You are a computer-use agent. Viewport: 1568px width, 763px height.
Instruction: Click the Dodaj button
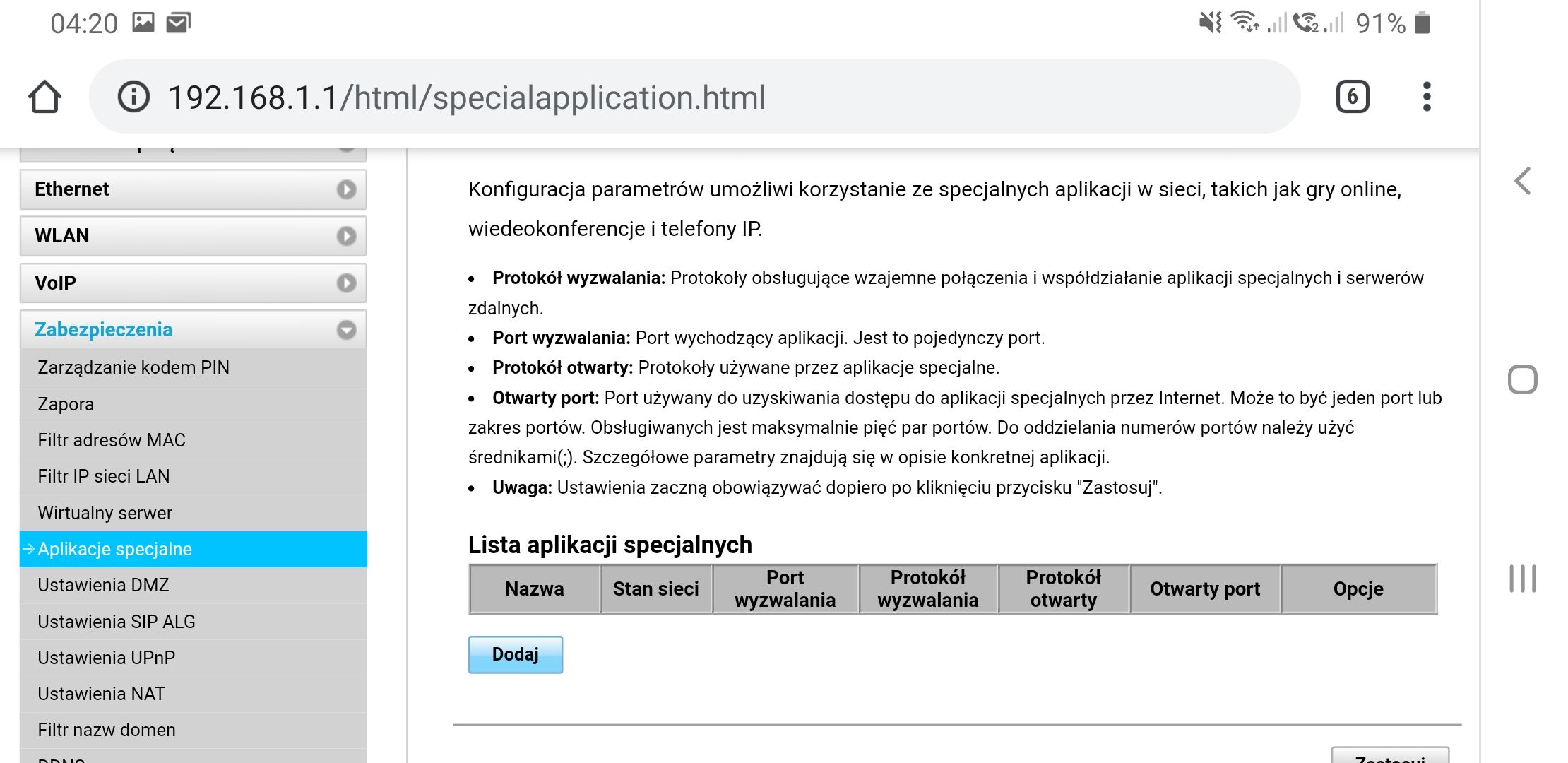click(515, 655)
